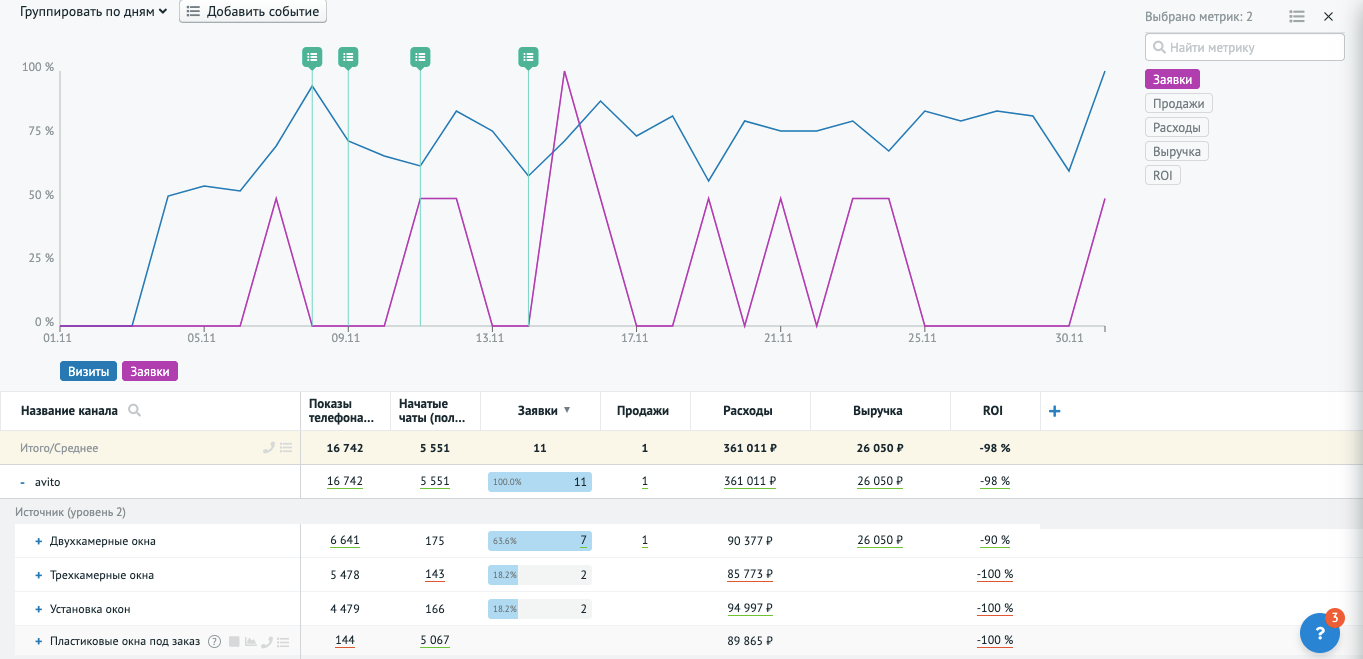The height and width of the screenshot is (659, 1363).
Task: Open the 361 011 ₽ expenses link for avito
Action: (x=749, y=482)
